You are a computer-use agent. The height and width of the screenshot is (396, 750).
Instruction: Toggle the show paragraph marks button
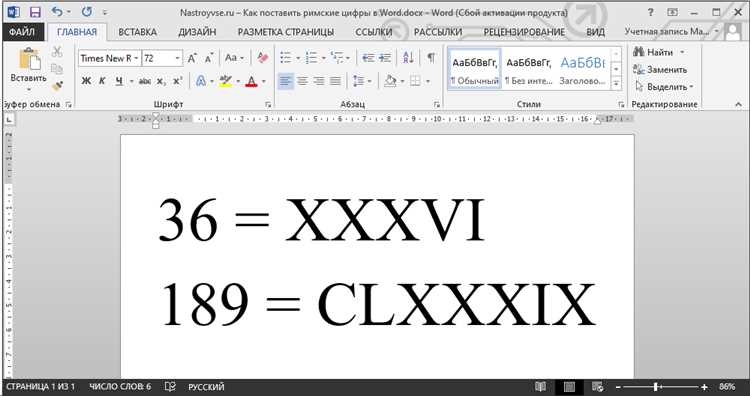[431, 58]
